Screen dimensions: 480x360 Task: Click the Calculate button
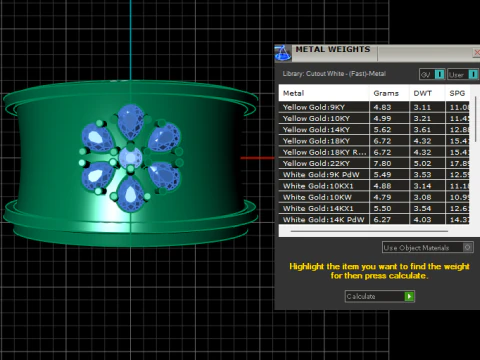click(380, 296)
